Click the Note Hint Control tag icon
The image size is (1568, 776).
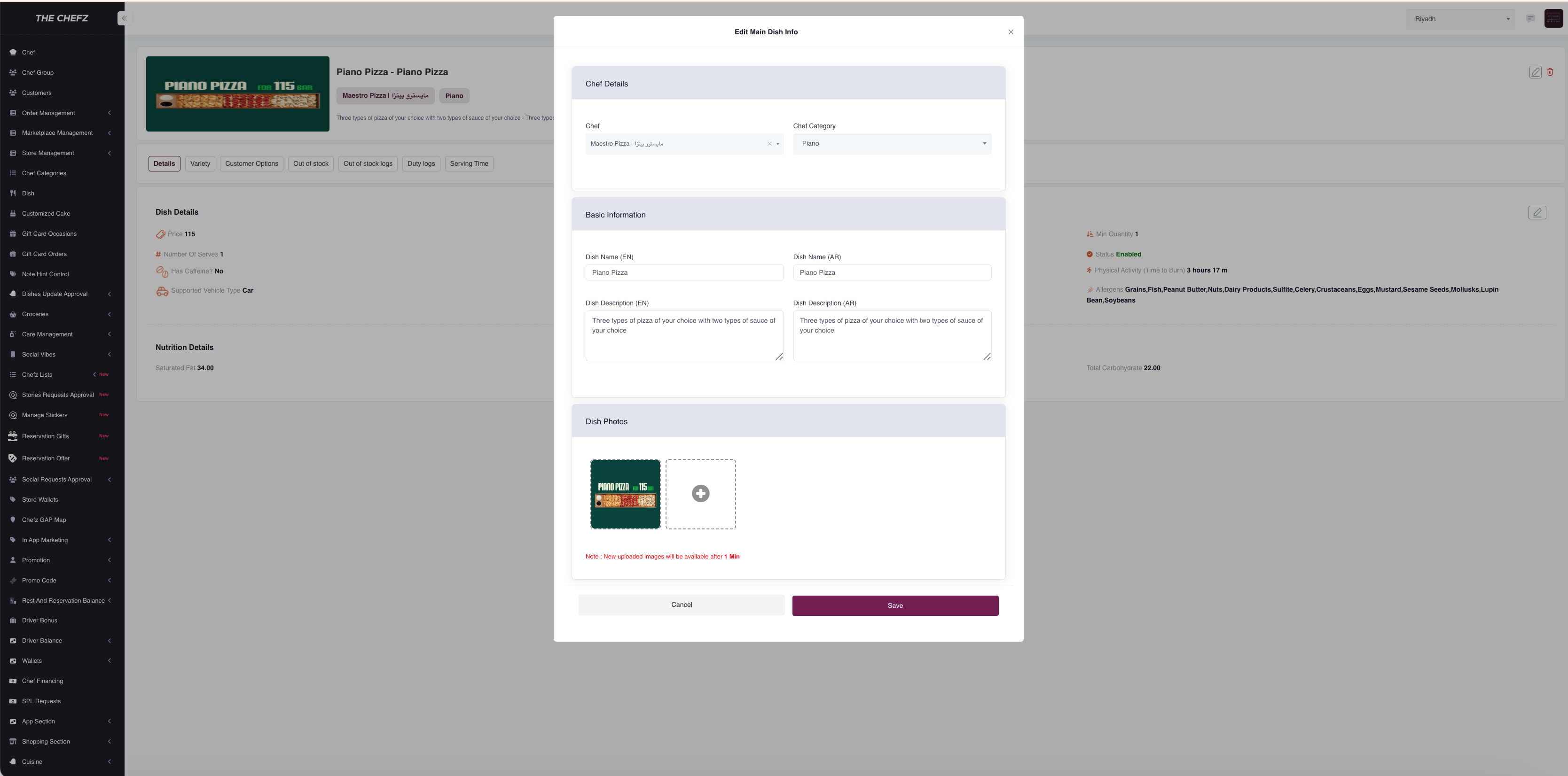click(x=13, y=274)
